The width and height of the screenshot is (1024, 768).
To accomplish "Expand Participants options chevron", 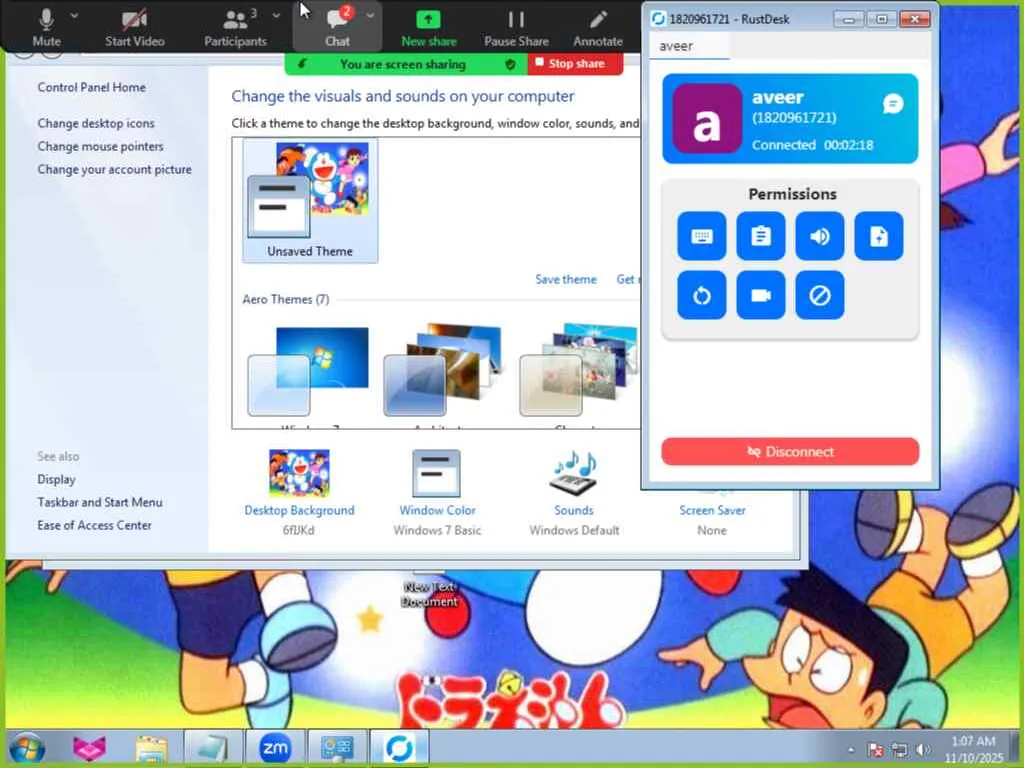I will coord(276,14).
